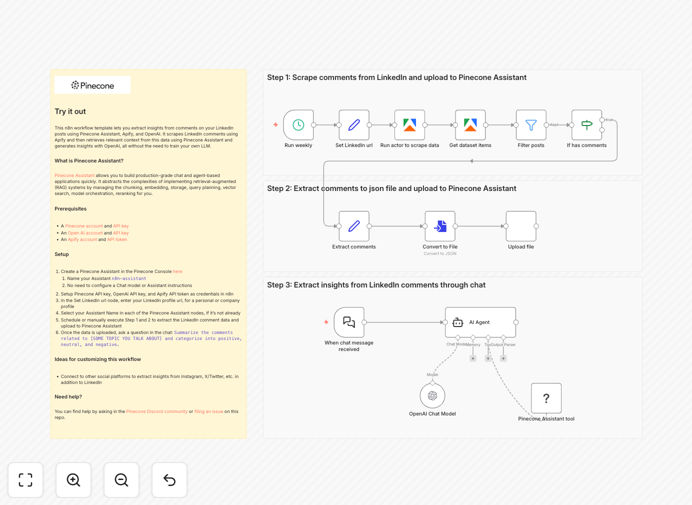This screenshot has height=505, width=692.
Task: Select the AI Agent node
Action: point(481,322)
